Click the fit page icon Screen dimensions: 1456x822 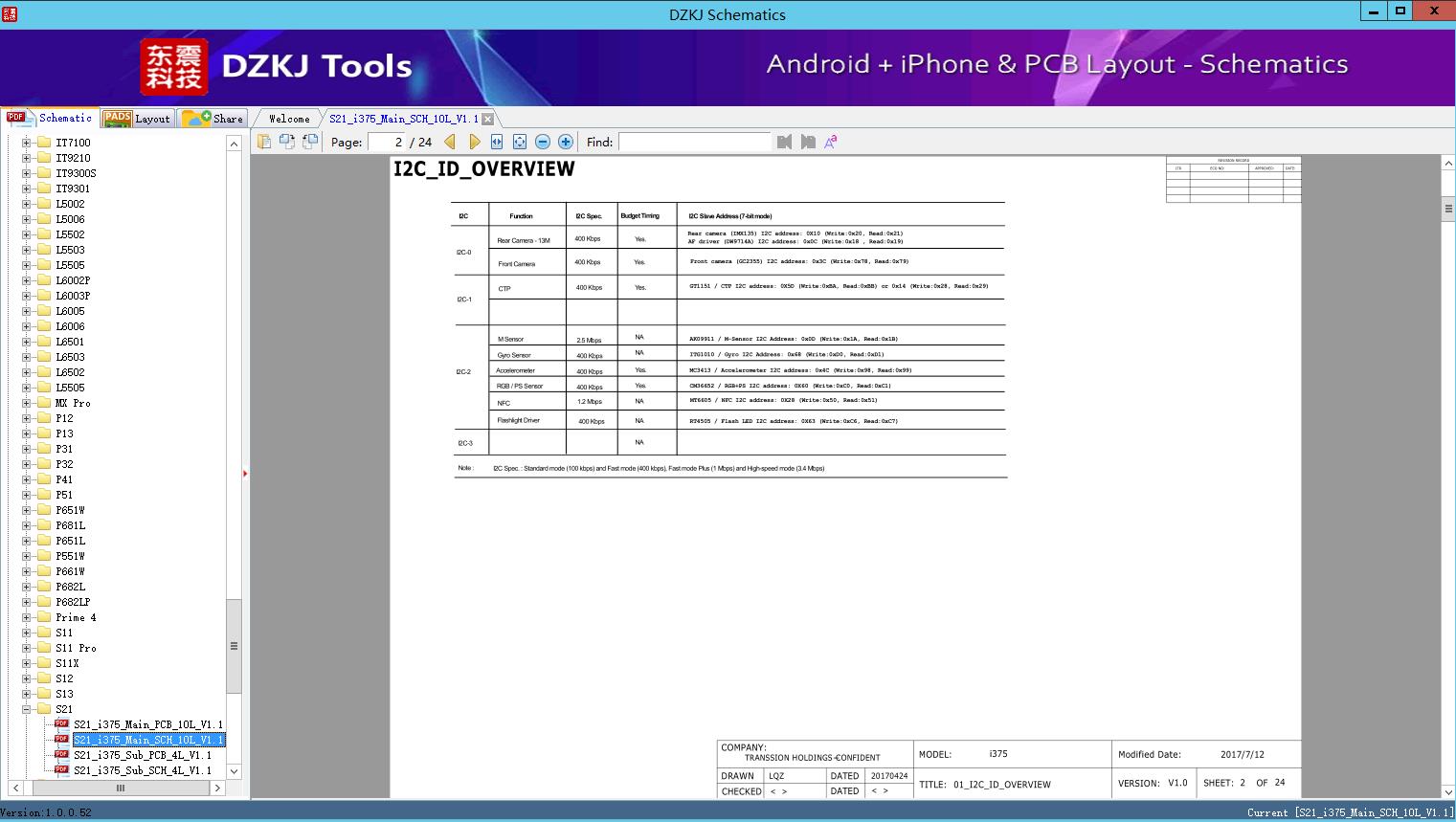[520, 142]
